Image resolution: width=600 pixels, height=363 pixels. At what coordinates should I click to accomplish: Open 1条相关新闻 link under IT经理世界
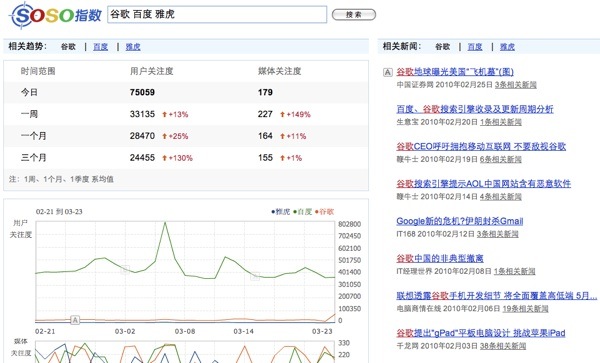[515, 271]
